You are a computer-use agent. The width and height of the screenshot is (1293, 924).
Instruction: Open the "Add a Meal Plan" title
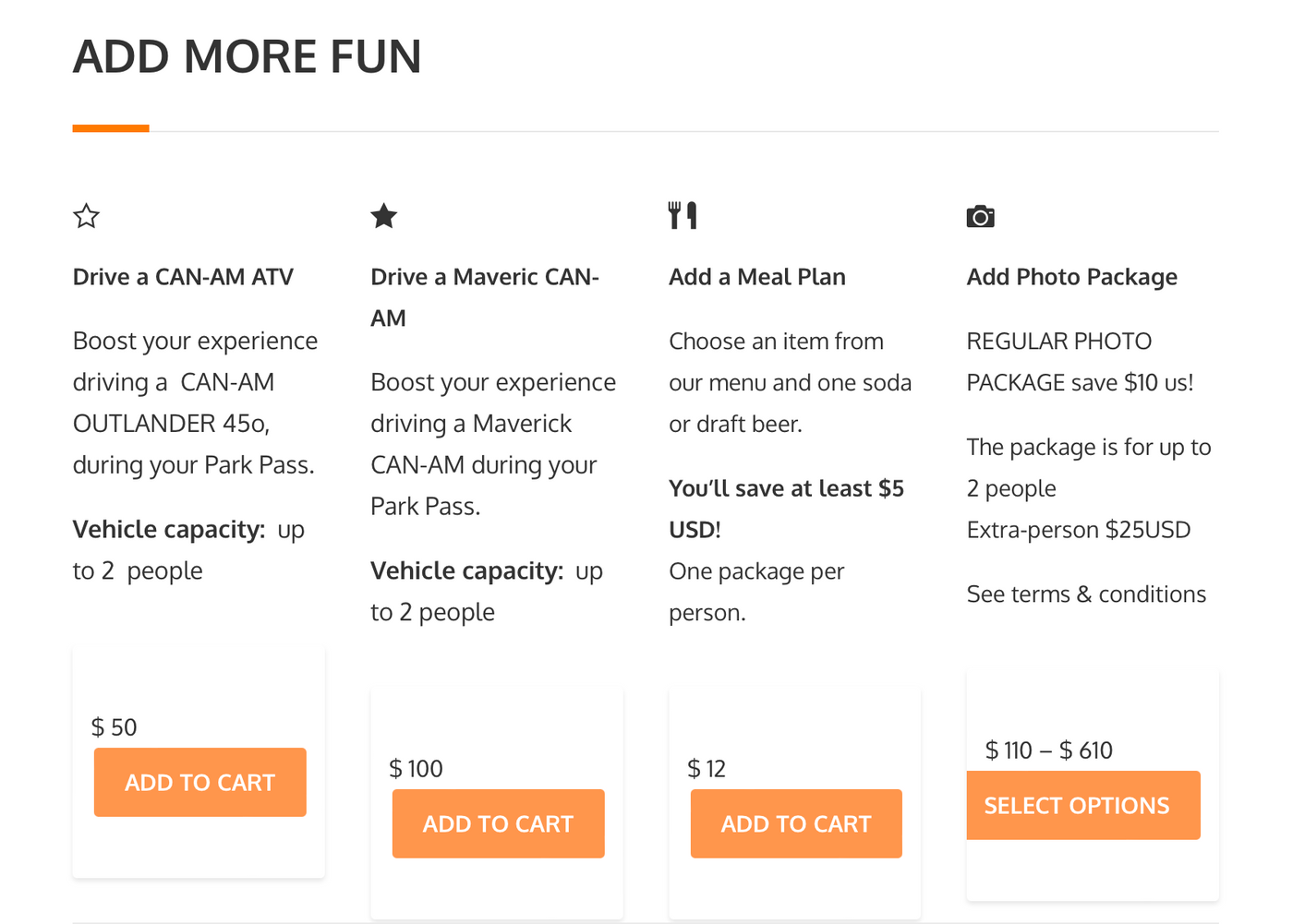757,277
